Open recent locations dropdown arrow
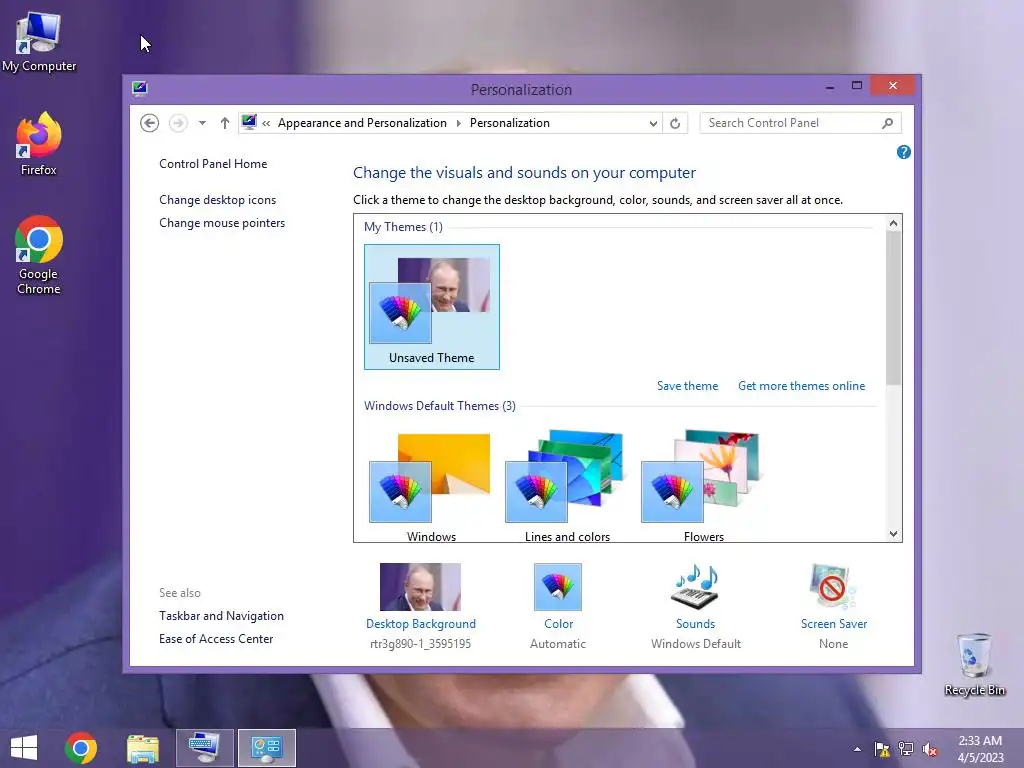This screenshot has width=1024, height=768. tap(202, 123)
